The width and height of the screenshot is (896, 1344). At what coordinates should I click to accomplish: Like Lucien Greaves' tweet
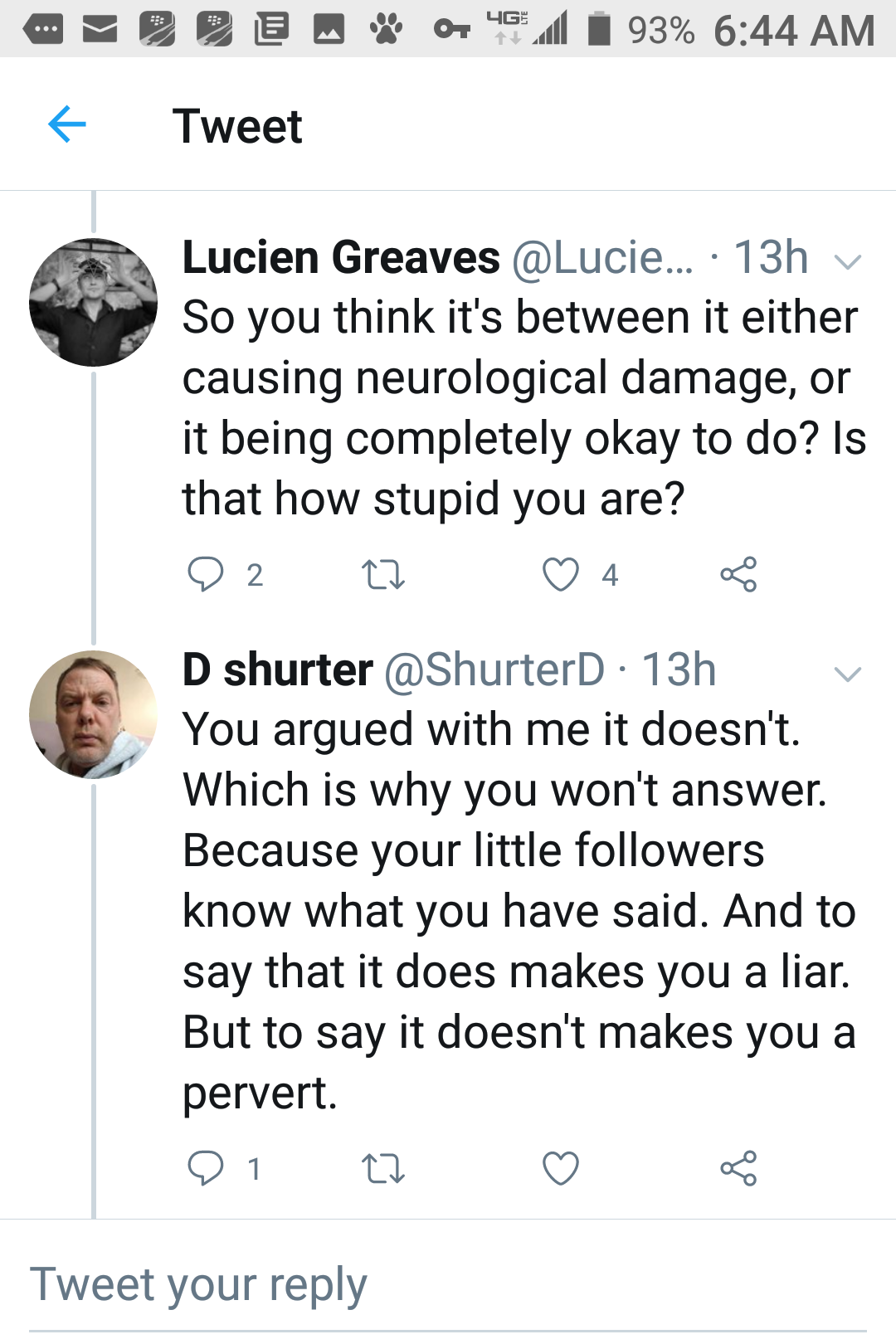pyautogui.click(x=561, y=574)
